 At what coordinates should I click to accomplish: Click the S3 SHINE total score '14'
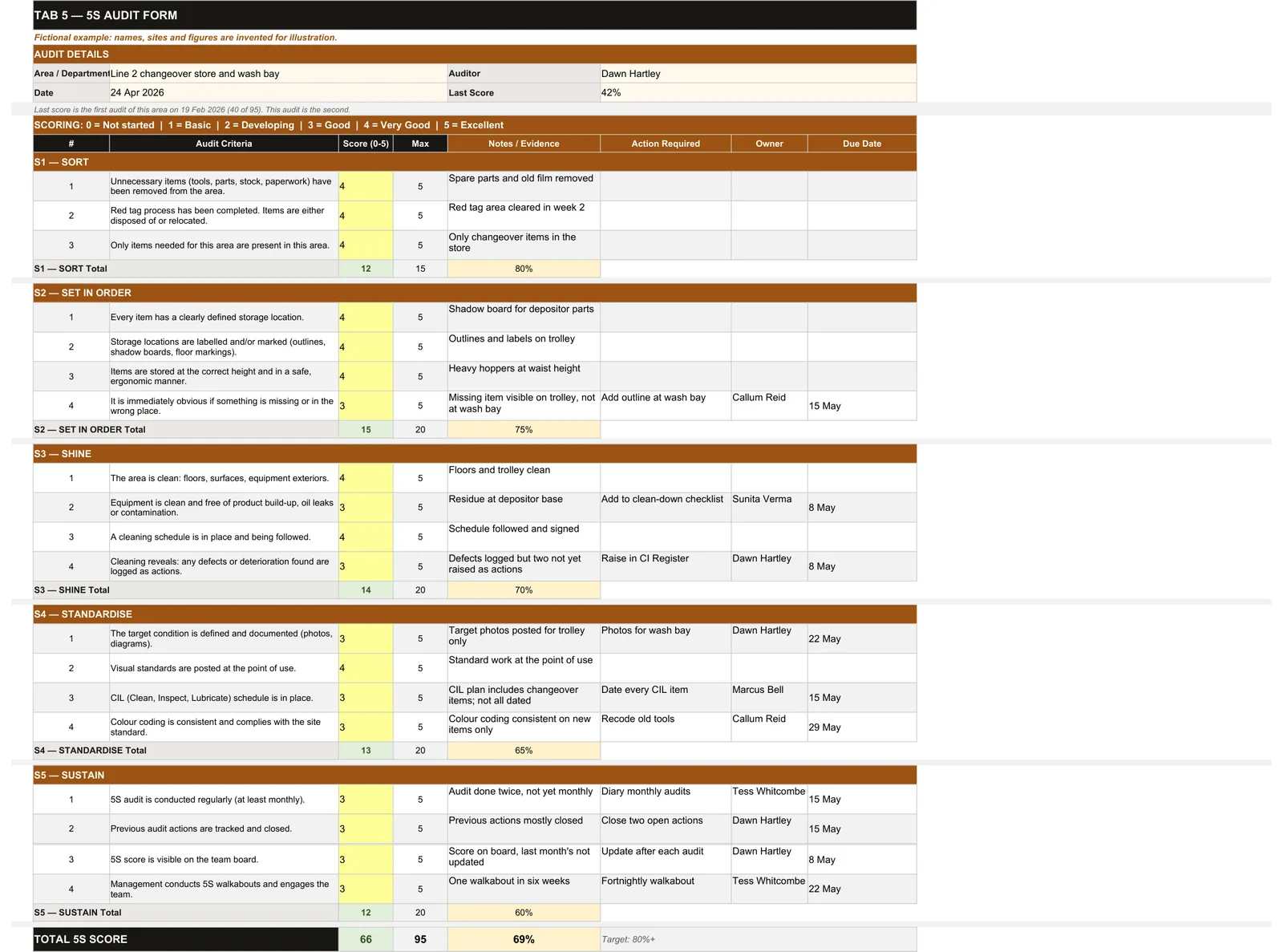pos(366,590)
